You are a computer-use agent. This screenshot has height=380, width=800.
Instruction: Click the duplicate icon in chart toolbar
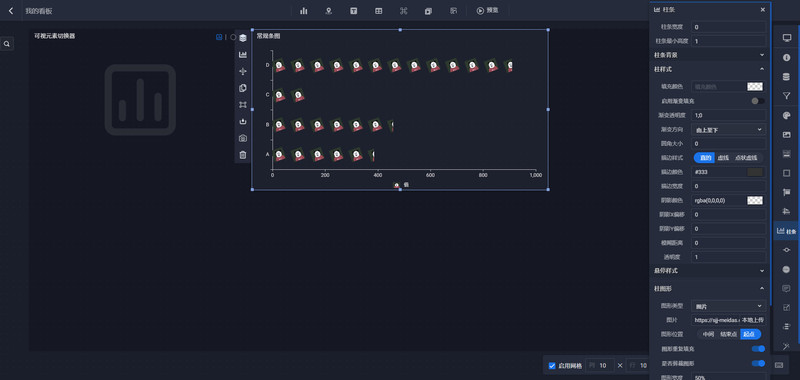[x=243, y=88]
